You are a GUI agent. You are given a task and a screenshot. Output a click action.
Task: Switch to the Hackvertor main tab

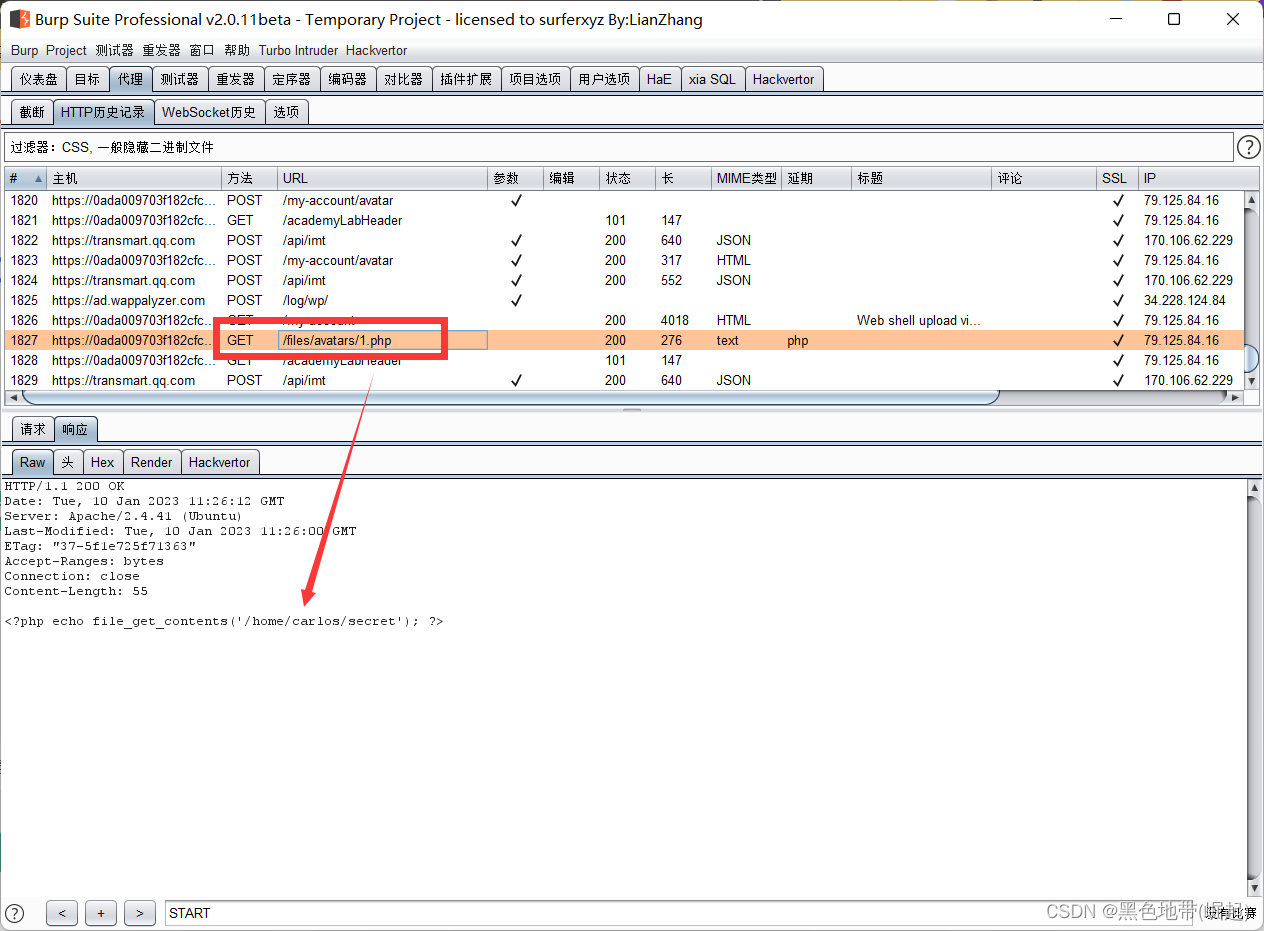[x=784, y=79]
